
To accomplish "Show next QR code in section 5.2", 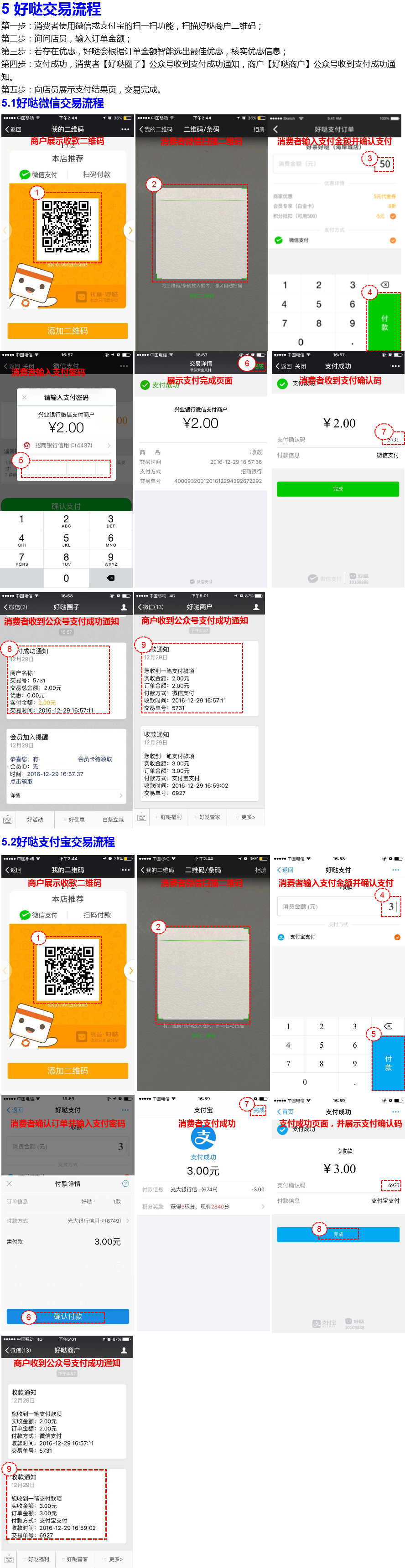I will point(130,970).
